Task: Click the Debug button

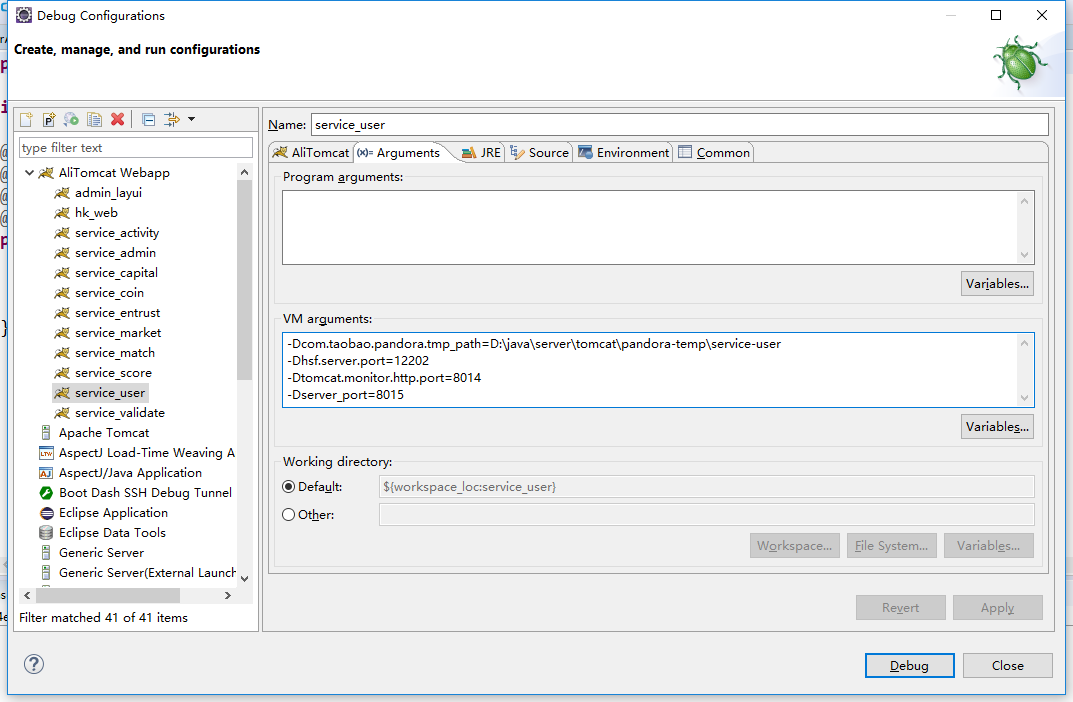Action: click(909, 666)
